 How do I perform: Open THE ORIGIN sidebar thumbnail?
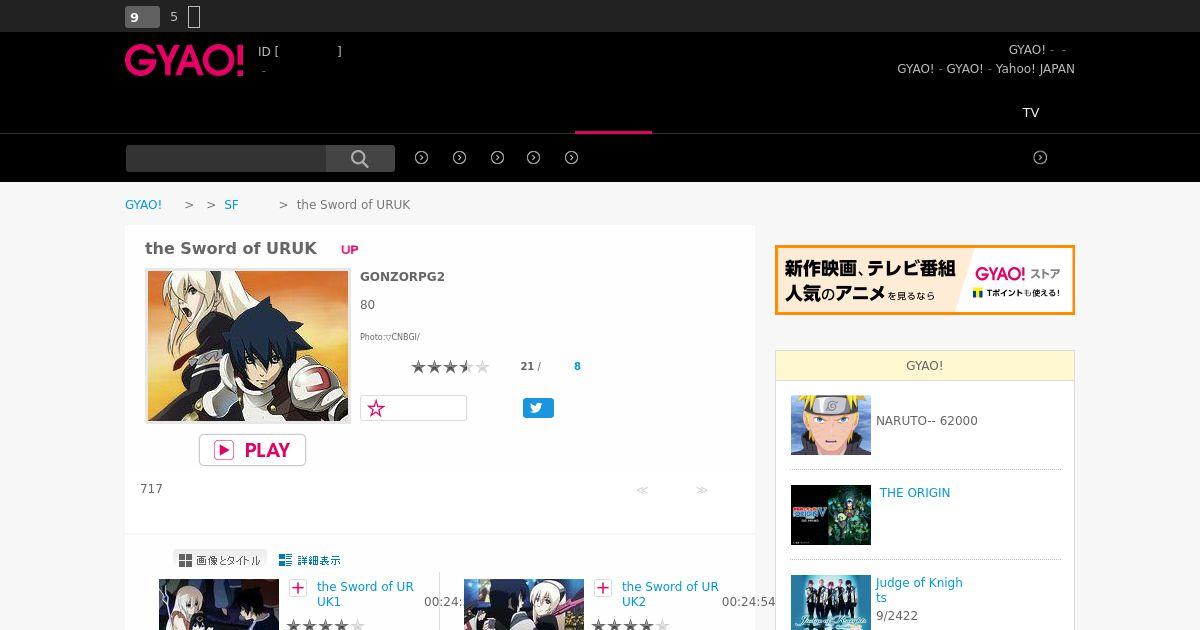(831, 515)
